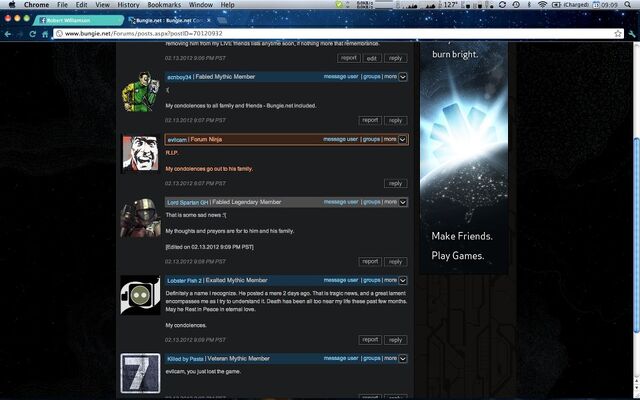Report Lord Spartan GH's post
The width and height of the screenshot is (640, 400).
370,262
